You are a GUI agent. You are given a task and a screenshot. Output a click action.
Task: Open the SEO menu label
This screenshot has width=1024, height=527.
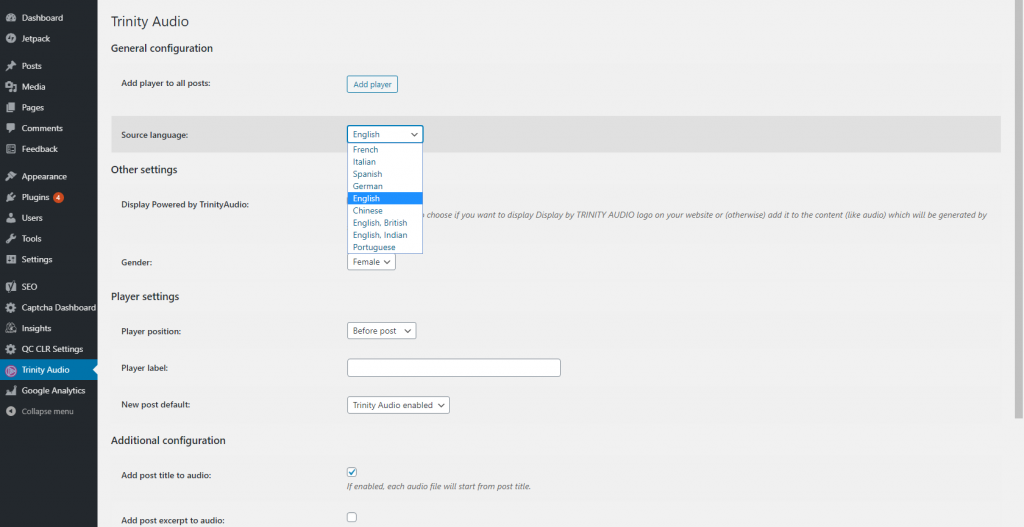[x=29, y=287]
